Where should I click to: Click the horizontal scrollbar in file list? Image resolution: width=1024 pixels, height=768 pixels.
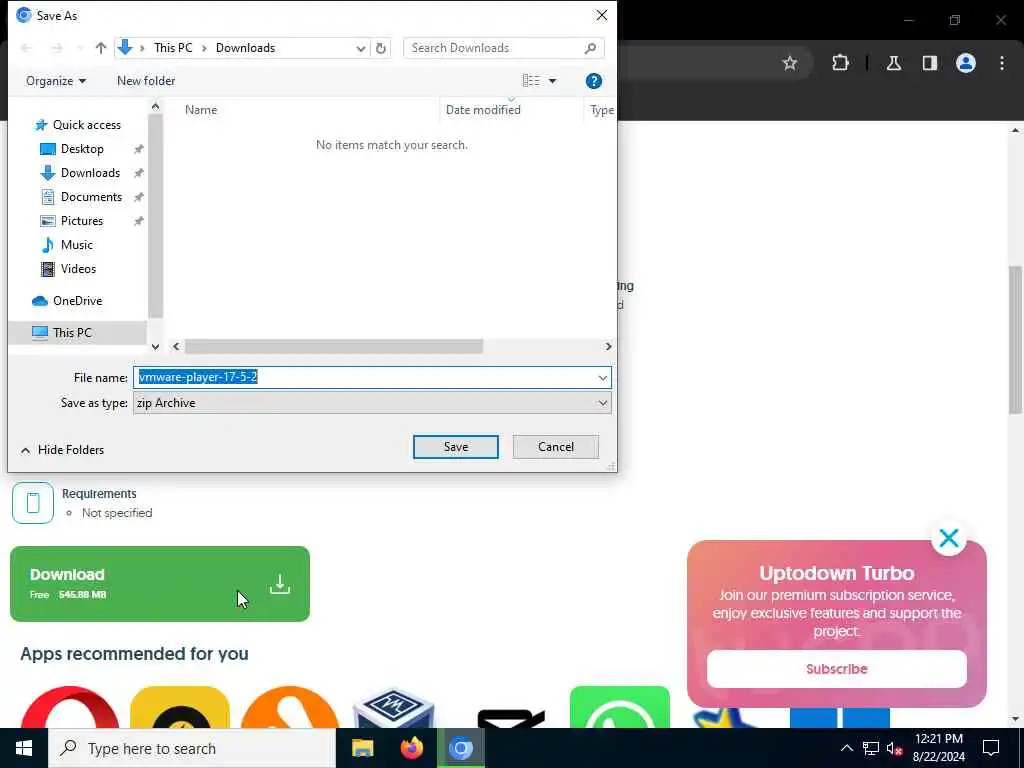(x=334, y=346)
